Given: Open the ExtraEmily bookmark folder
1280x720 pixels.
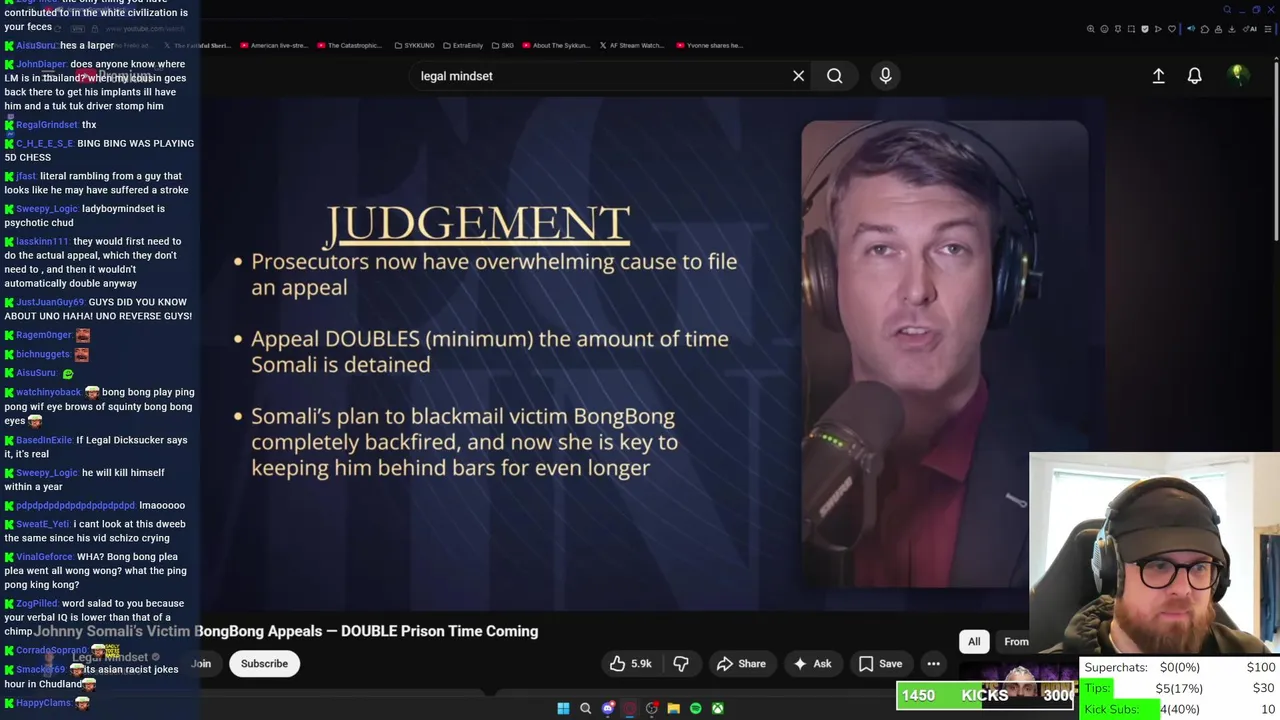Looking at the screenshot, I should coord(464,45).
